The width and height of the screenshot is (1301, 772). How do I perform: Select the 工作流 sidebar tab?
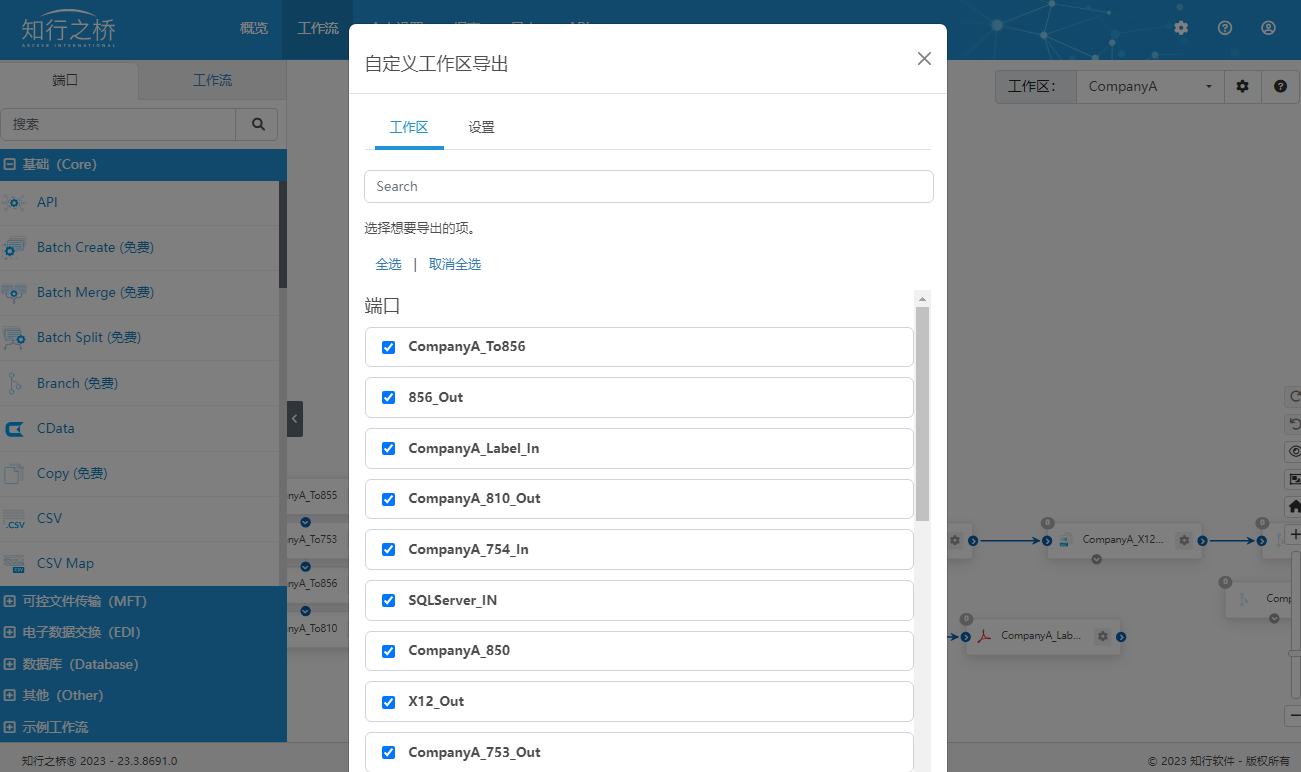click(212, 80)
